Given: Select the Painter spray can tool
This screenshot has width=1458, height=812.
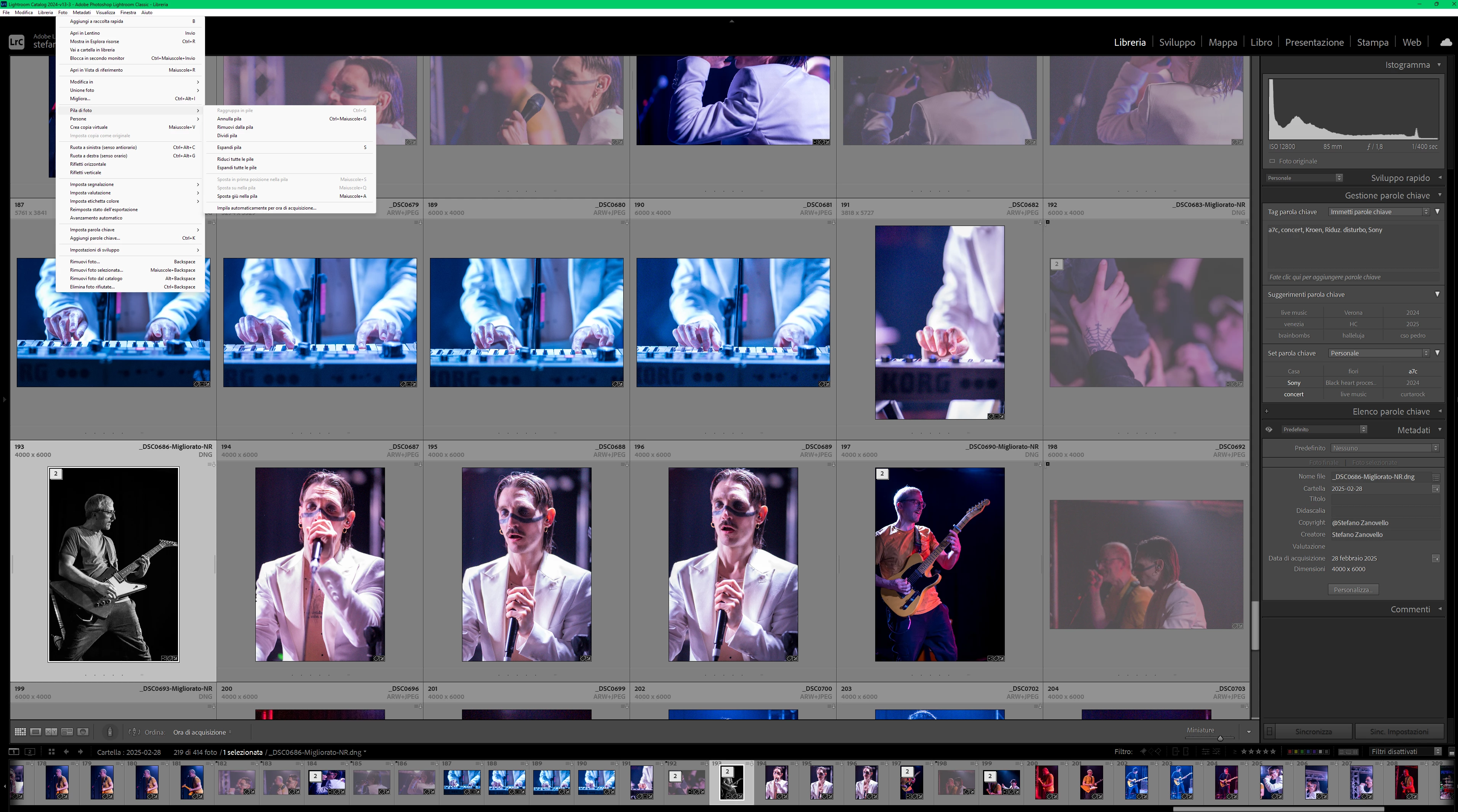Looking at the screenshot, I should (x=110, y=732).
